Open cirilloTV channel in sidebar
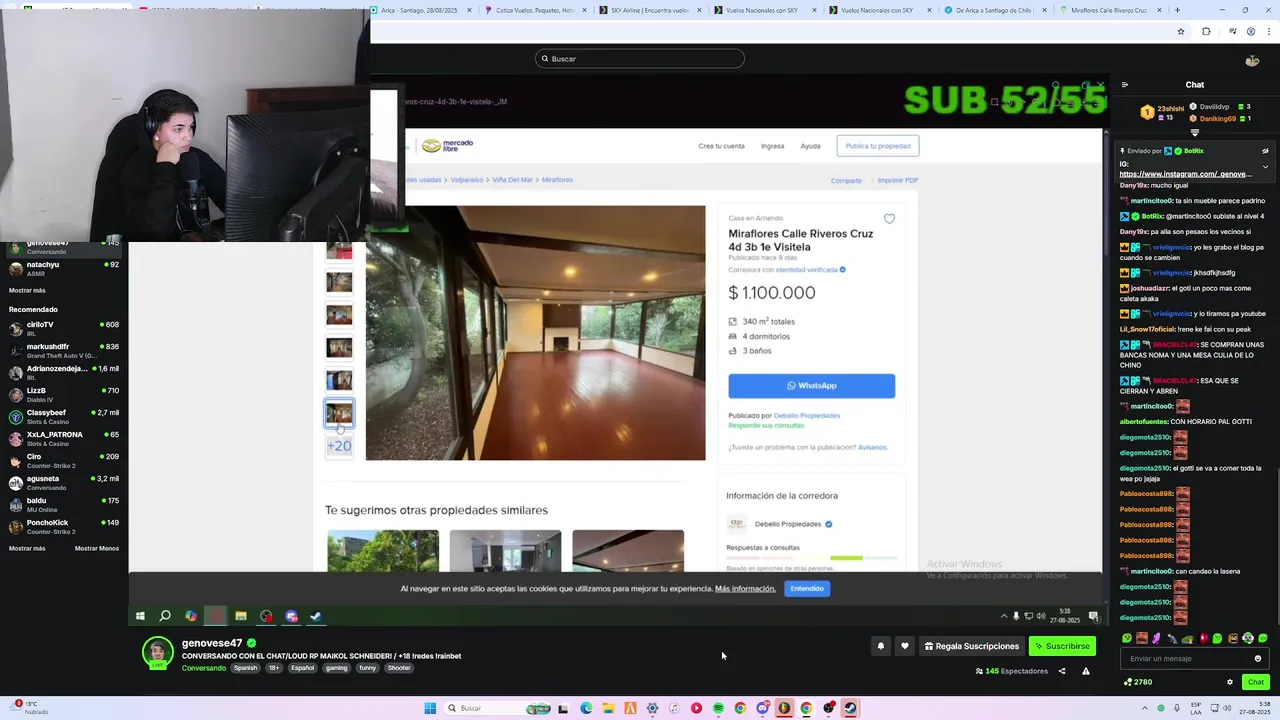The width and height of the screenshot is (1280, 720). click(64, 328)
